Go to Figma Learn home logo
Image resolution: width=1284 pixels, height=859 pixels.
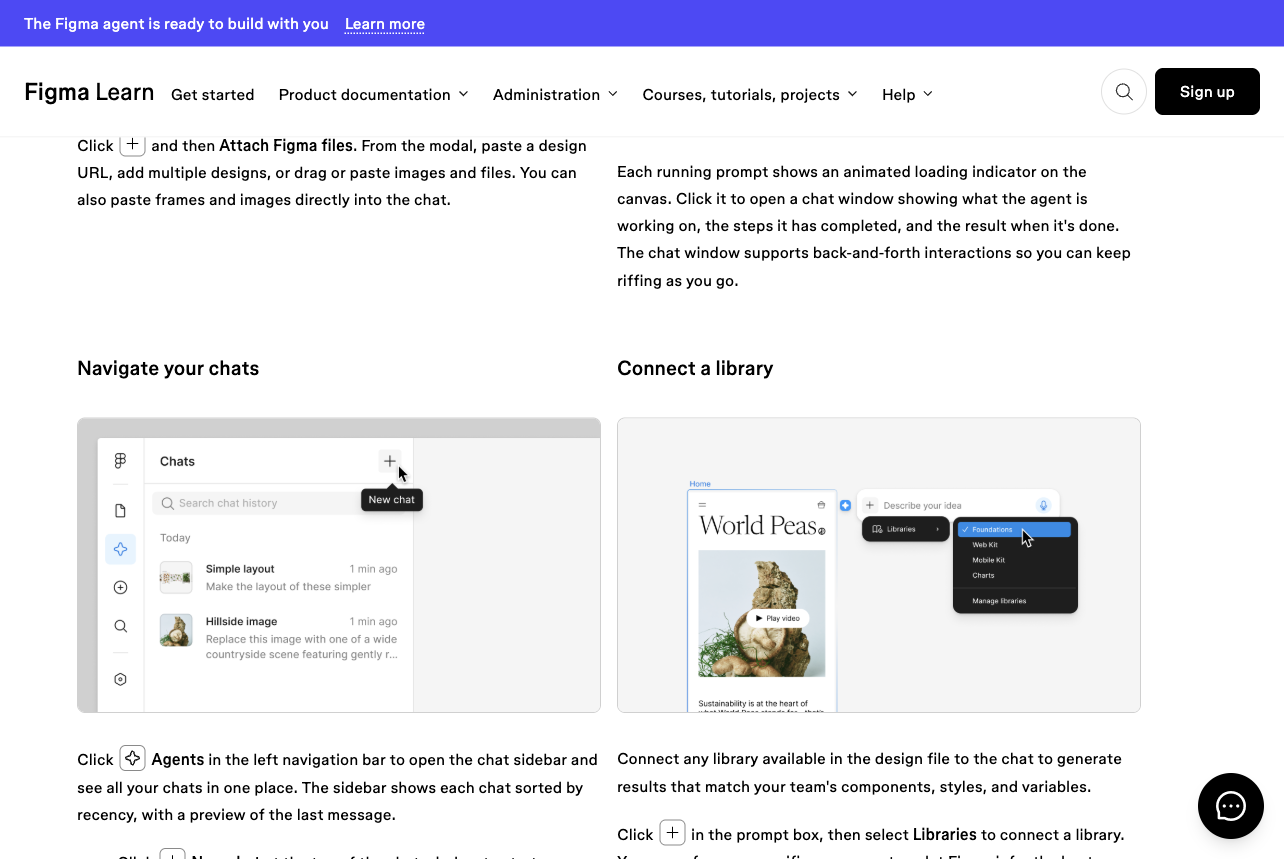point(89,93)
